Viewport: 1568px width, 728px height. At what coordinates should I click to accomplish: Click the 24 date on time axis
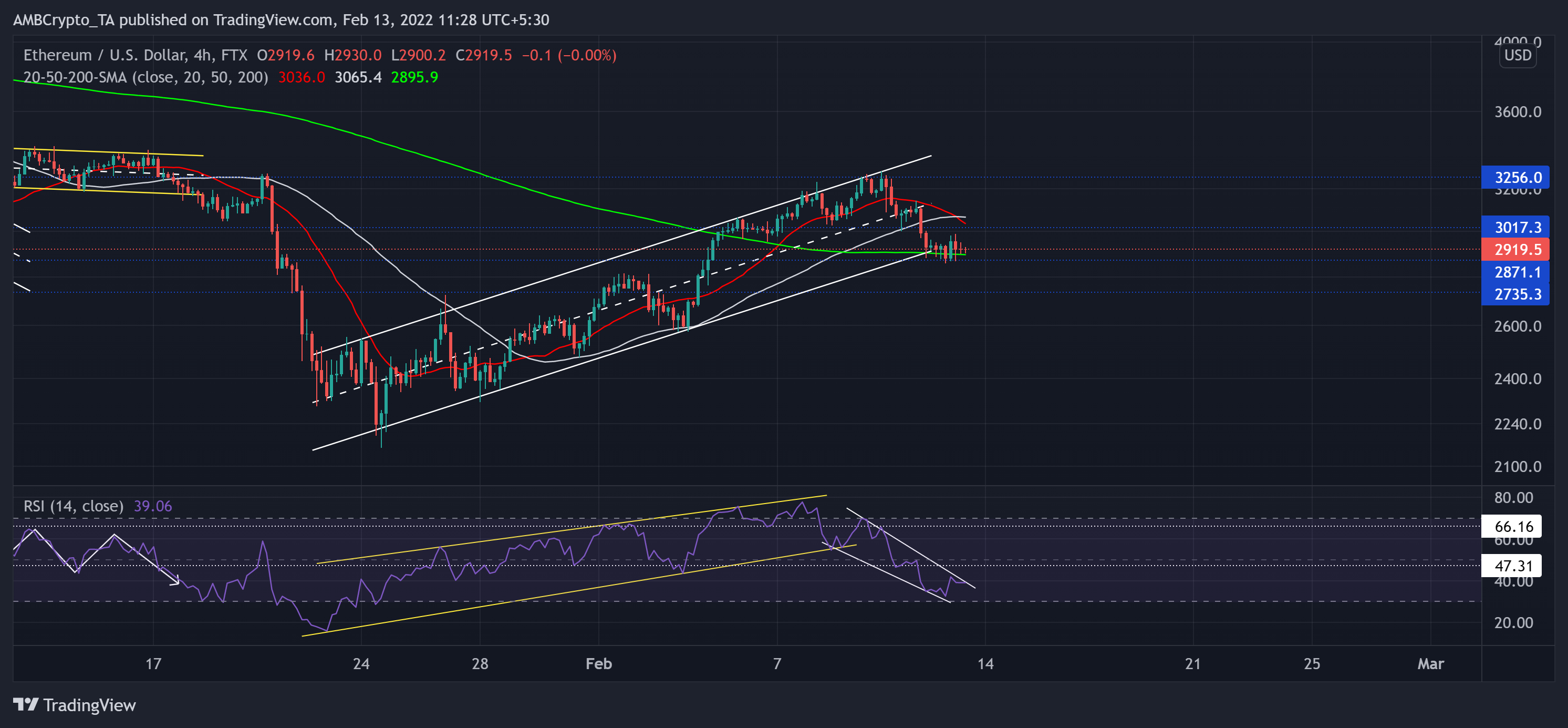pos(361,663)
